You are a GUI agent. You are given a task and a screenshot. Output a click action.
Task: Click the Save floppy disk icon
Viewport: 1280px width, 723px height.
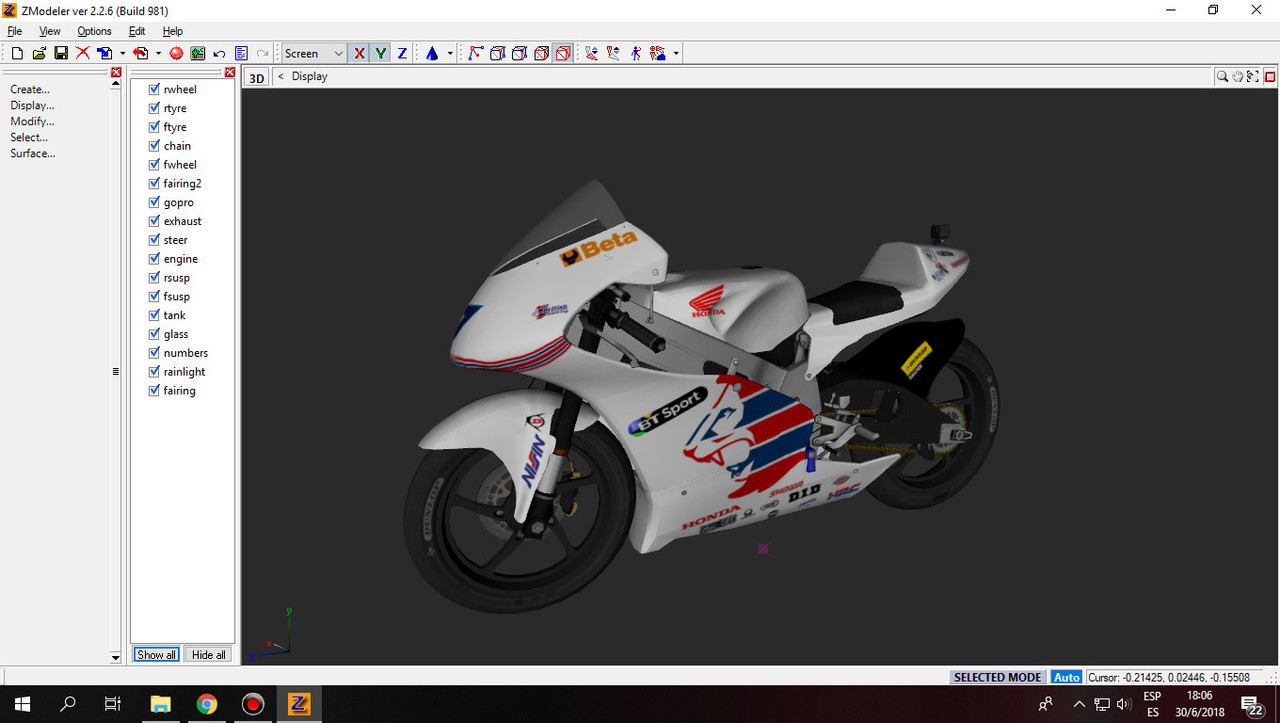tap(61, 53)
